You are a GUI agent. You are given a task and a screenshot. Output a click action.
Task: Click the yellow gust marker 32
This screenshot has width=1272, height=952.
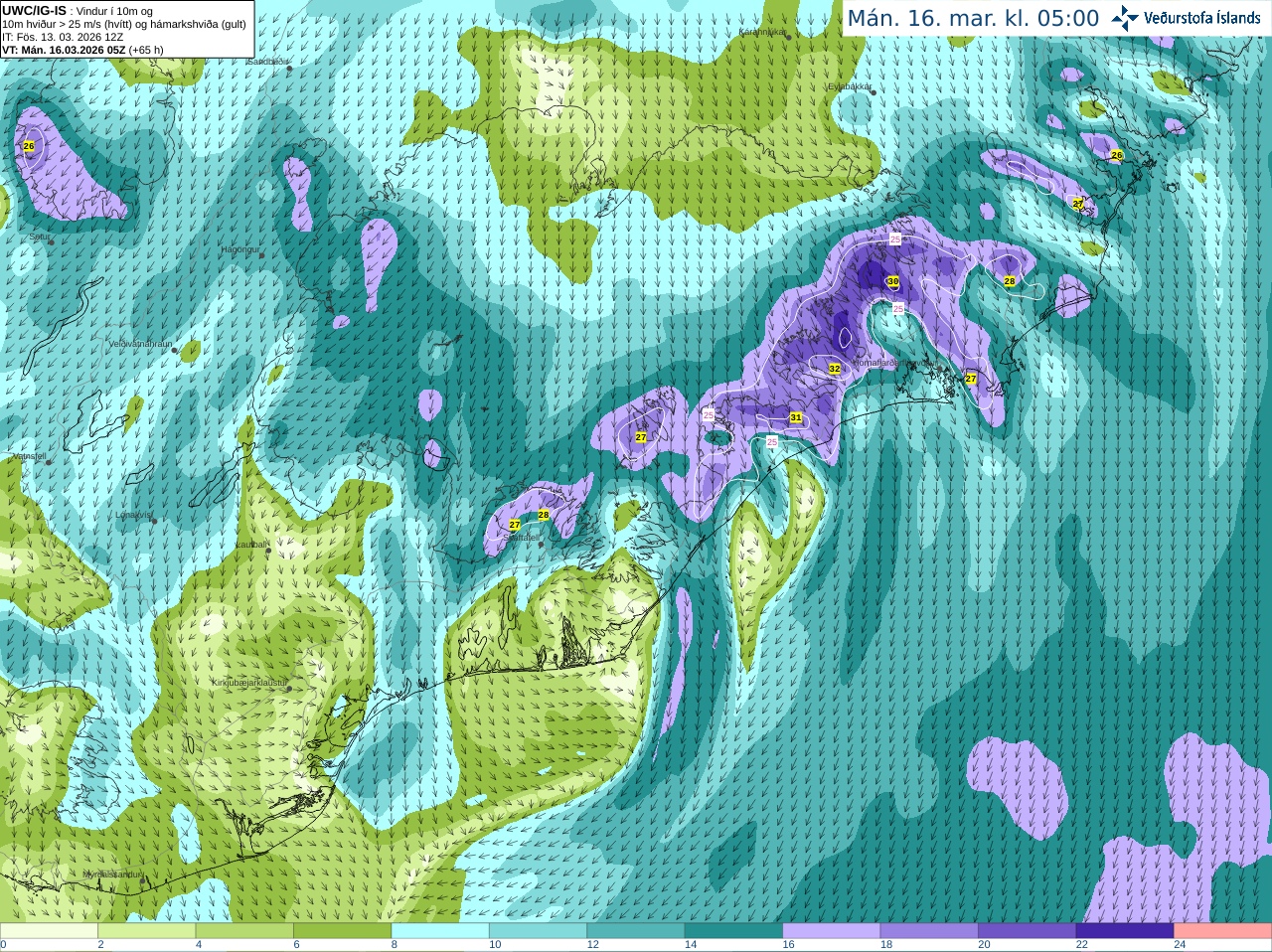[835, 369]
